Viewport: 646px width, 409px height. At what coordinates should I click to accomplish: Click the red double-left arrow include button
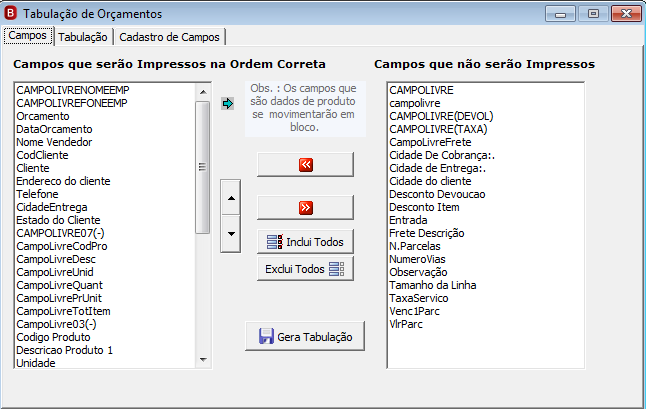(305, 164)
